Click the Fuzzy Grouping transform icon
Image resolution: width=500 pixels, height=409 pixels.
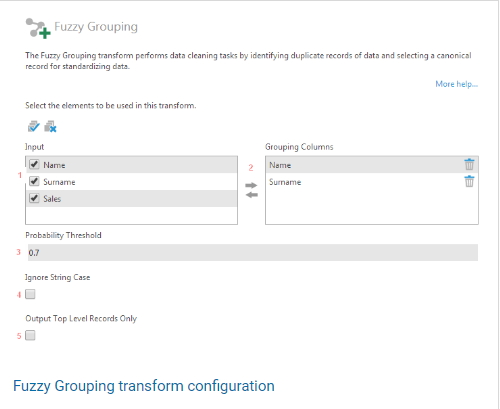38,28
